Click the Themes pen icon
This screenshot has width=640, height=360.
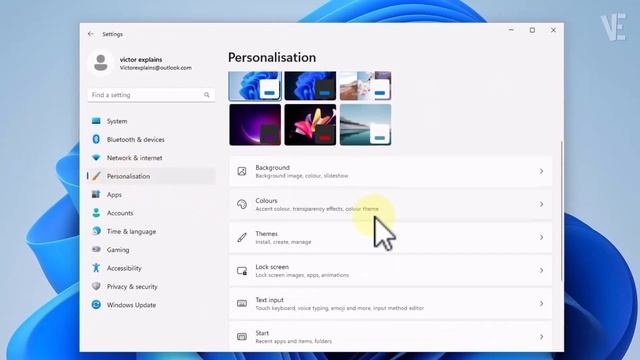(242, 237)
